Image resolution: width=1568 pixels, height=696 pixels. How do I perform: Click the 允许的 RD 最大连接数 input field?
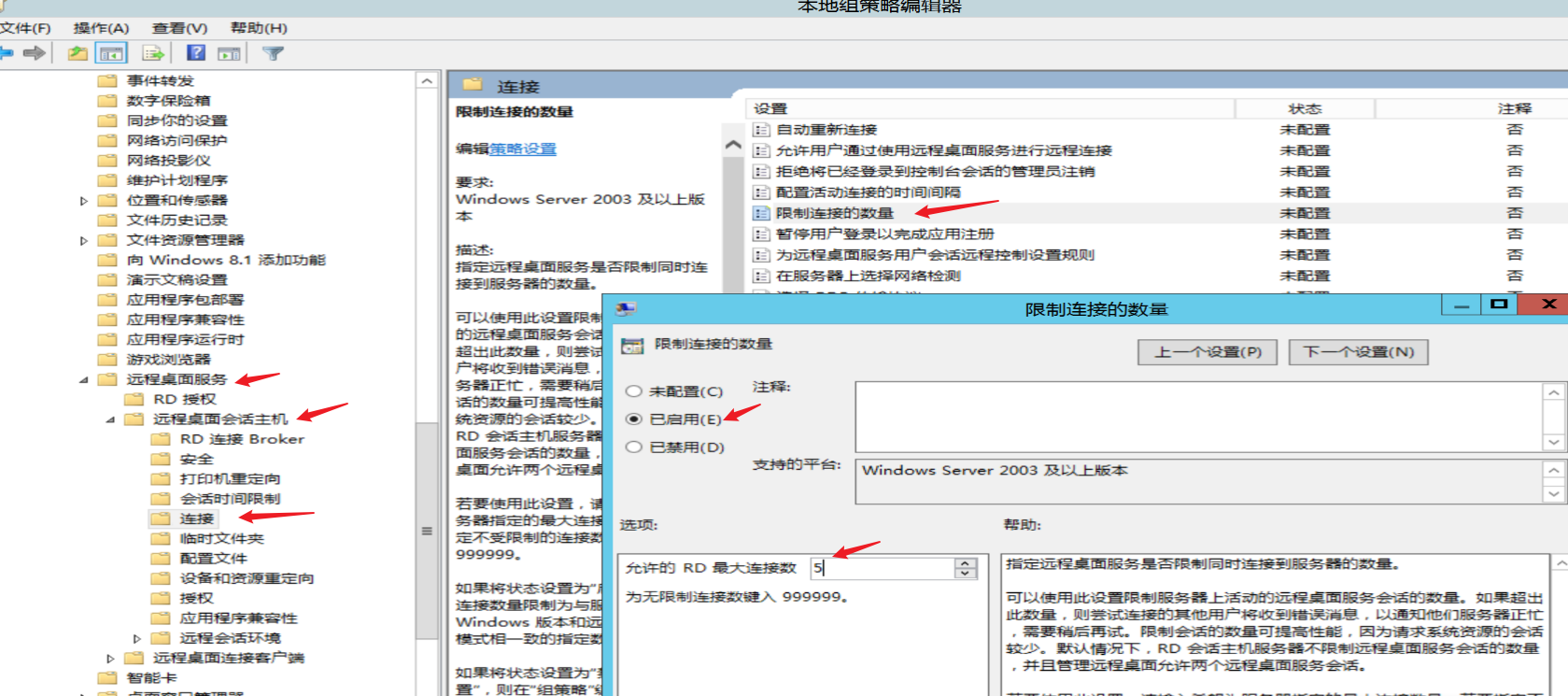(883, 568)
